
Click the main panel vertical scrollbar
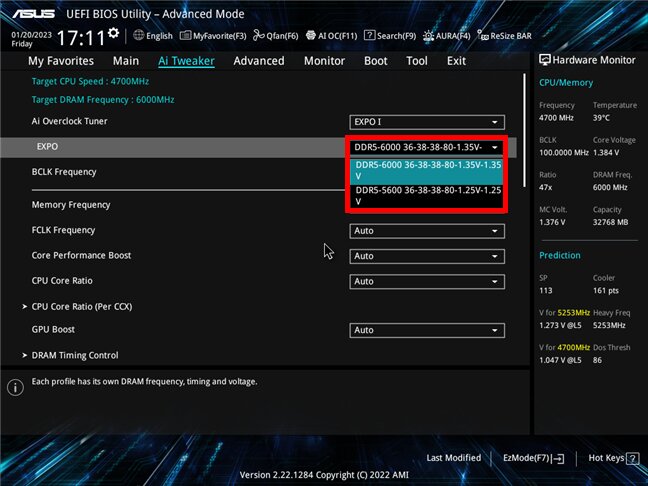pyautogui.click(x=524, y=130)
